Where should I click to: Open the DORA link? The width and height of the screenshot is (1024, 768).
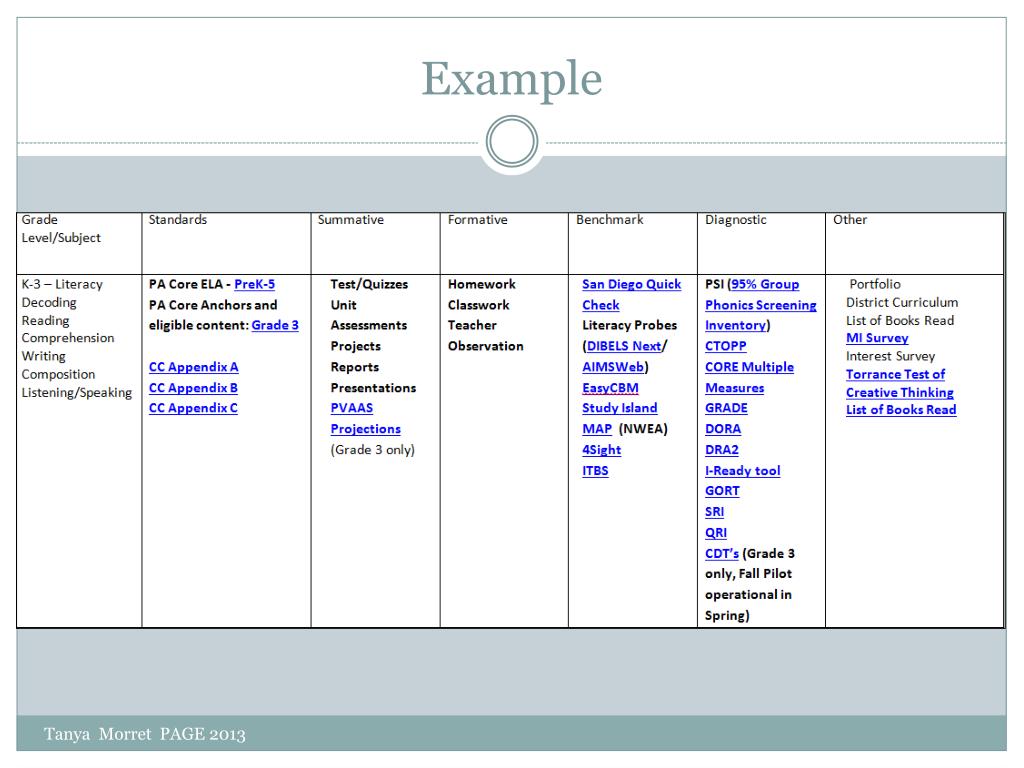pyautogui.click(x=723, y=429)
